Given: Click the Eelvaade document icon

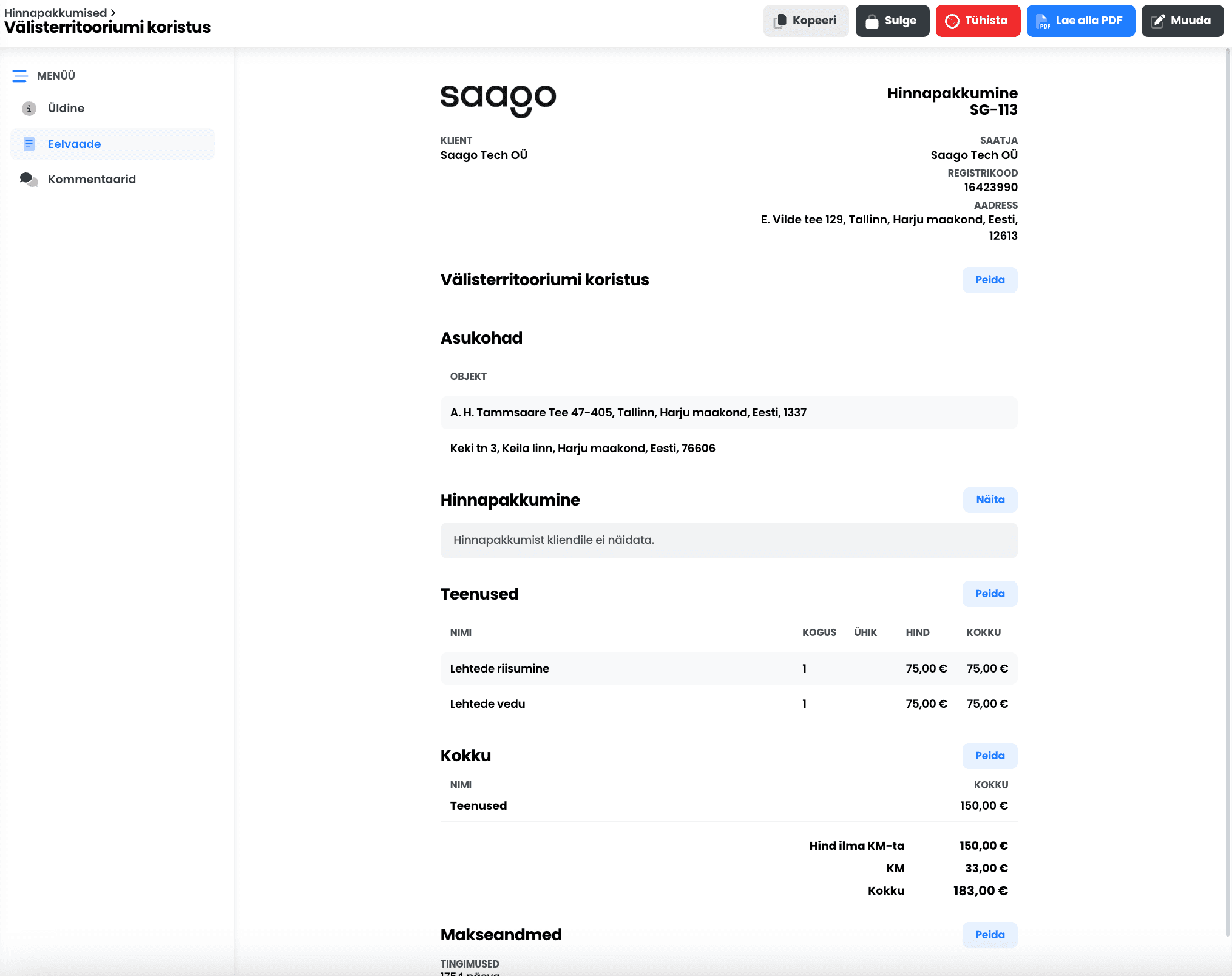Looking at the screenshot, I should pos(29,144).
